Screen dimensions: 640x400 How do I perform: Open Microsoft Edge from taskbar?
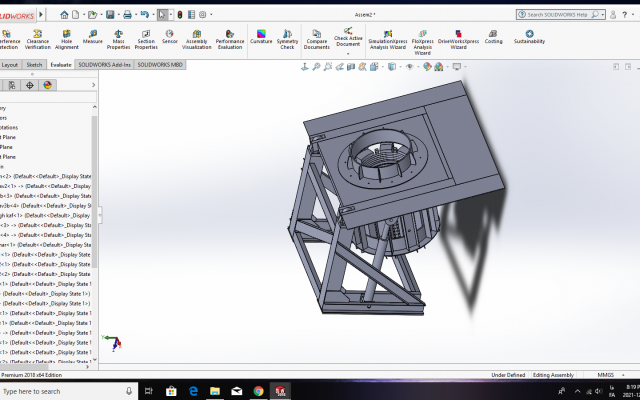tap(193, 391)
